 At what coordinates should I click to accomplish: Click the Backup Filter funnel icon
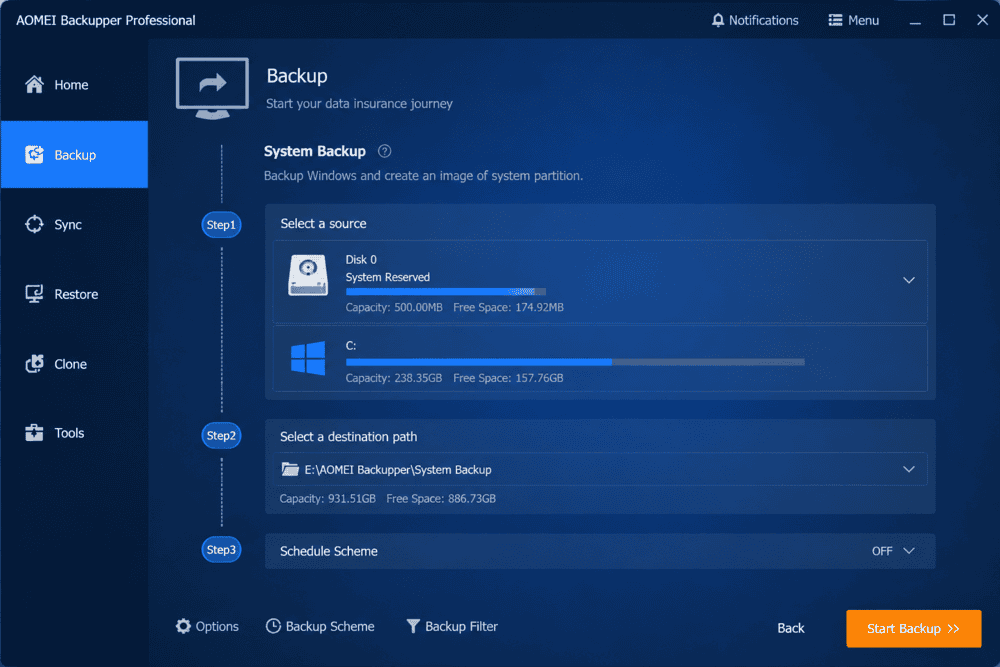pos(413,626)
